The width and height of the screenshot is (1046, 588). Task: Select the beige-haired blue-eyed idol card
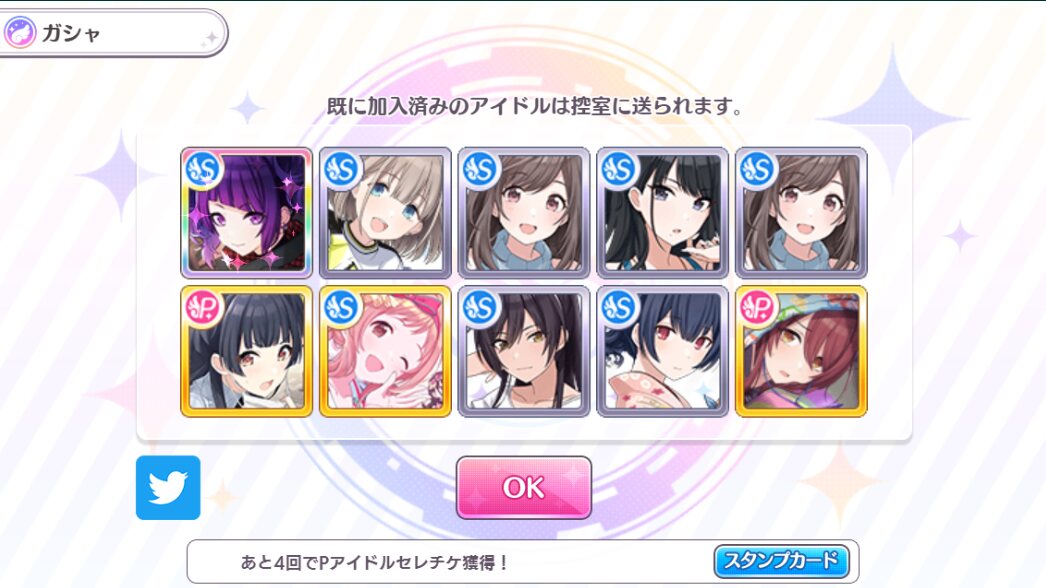coord(385,213)
